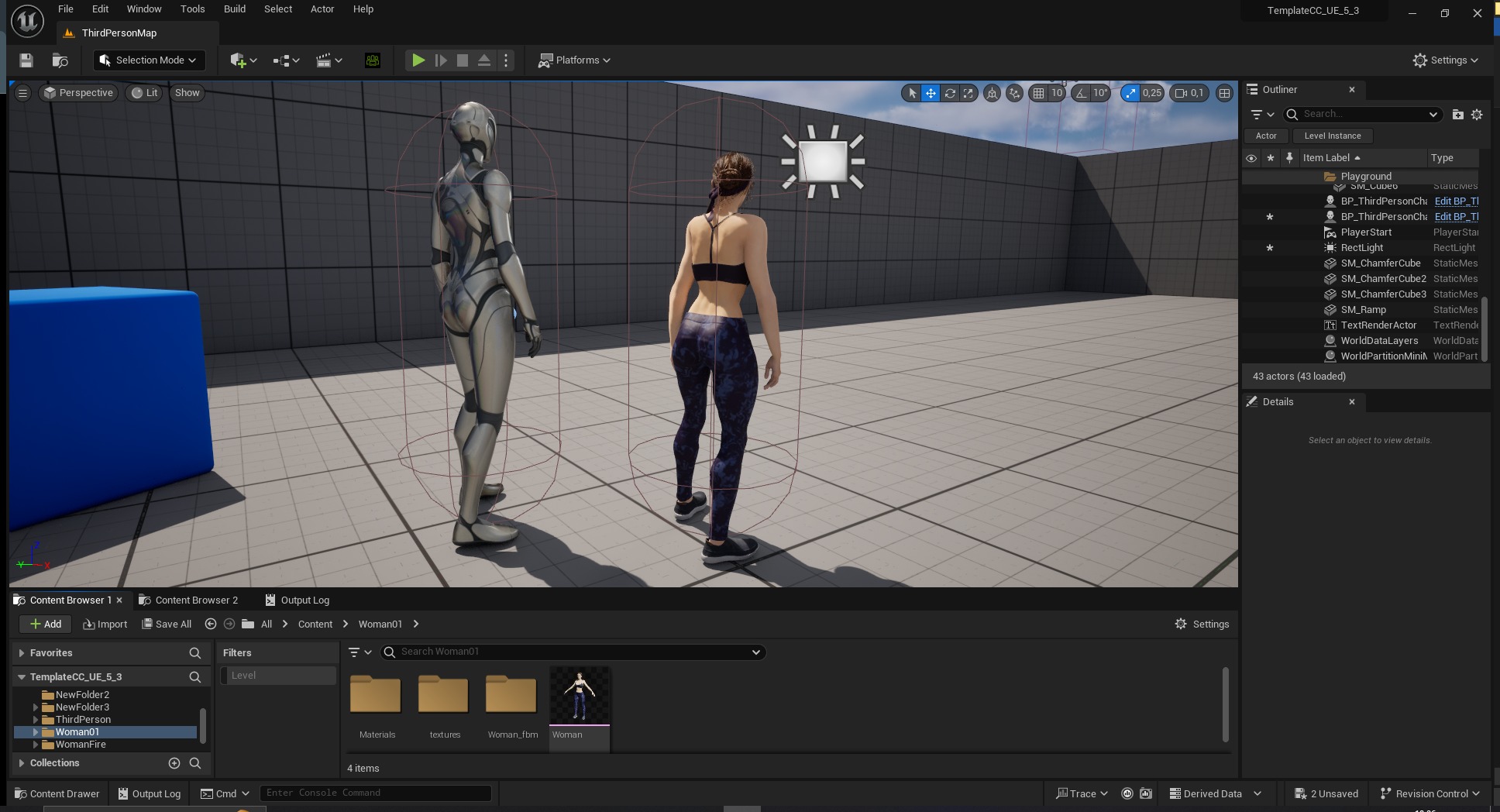Screen dimensions: 1500x812
Task: Open the Outliner filter options
Action: [x=1263, y=115]
